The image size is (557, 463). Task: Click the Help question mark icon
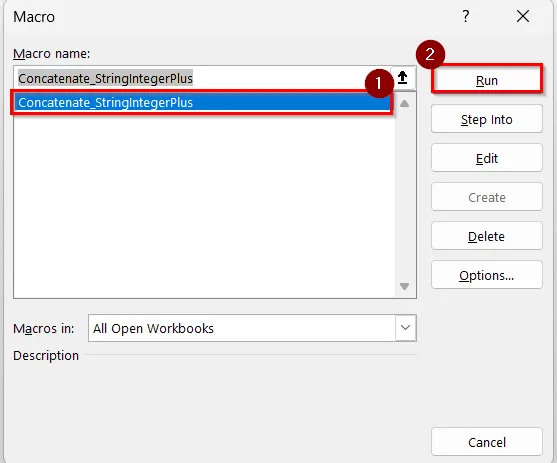tap(466, 16)
